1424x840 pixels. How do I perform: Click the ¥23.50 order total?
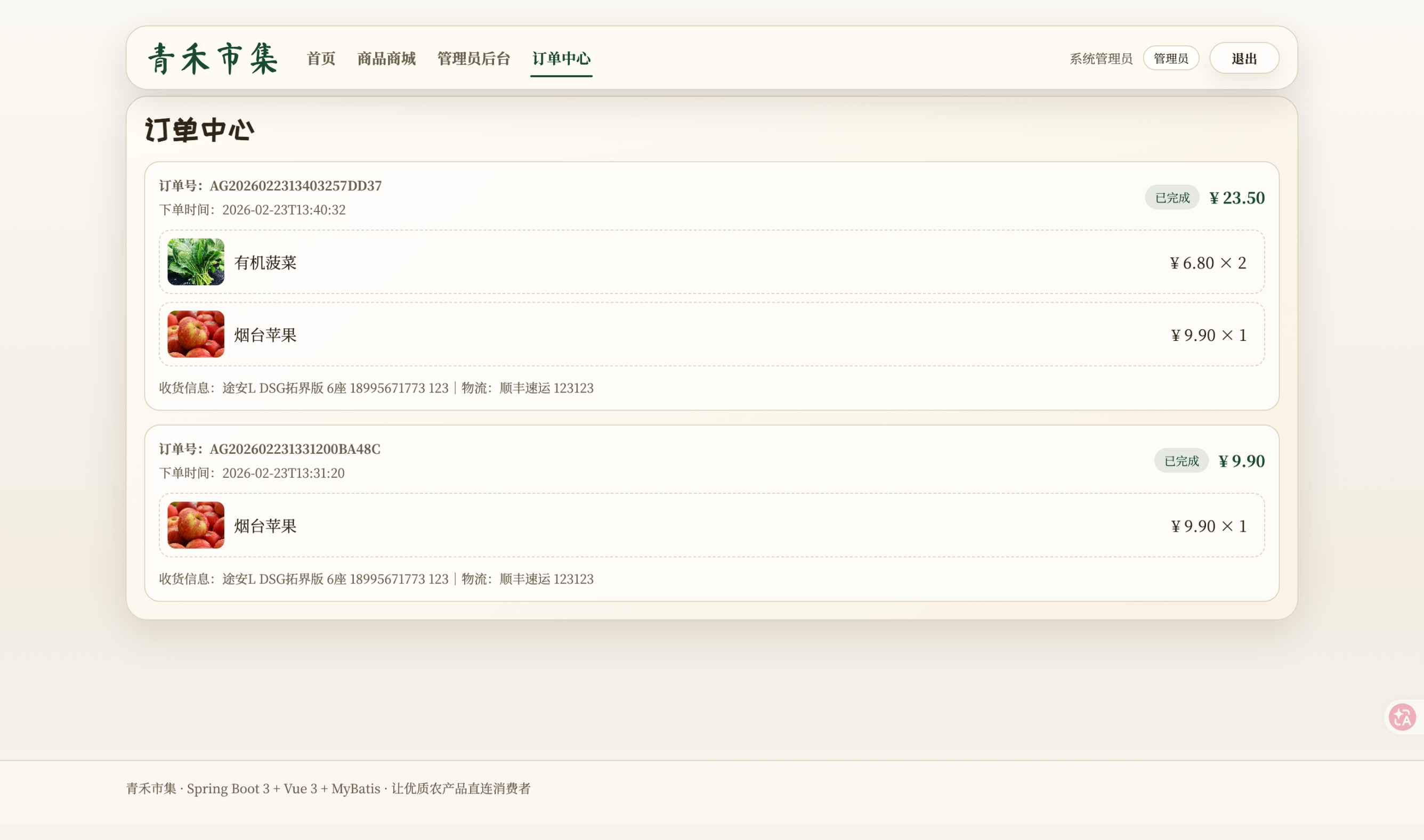click(1236, 198)
